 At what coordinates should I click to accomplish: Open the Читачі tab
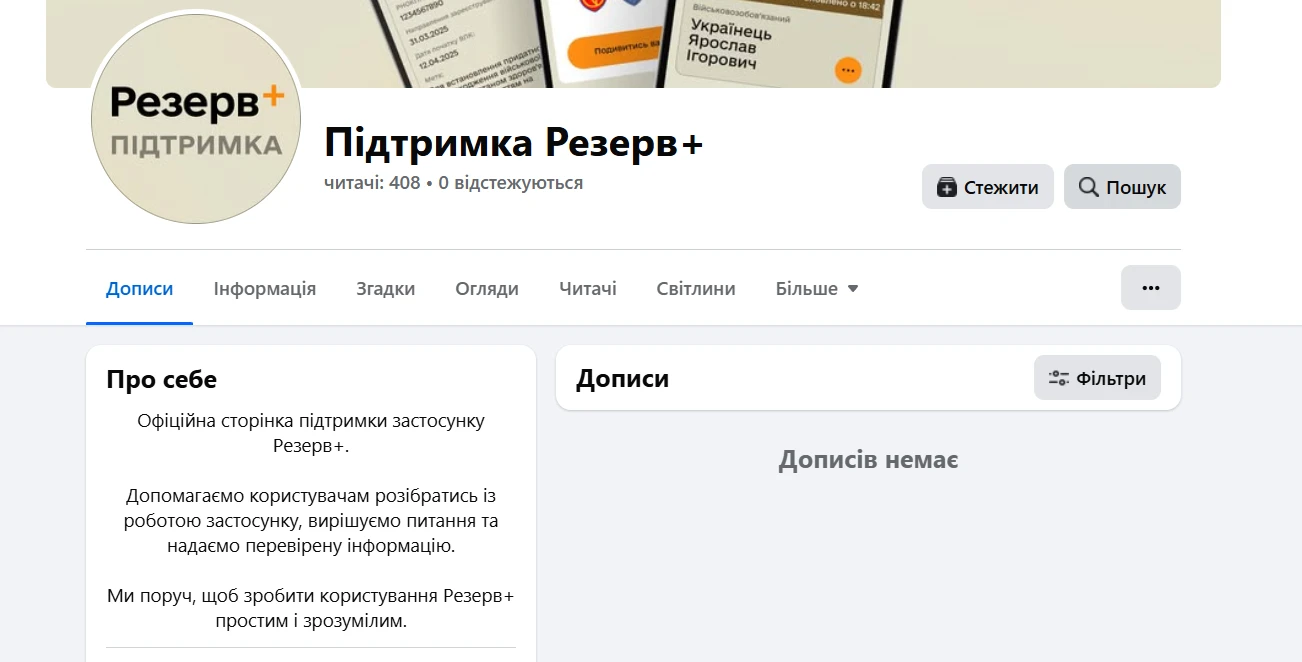pyautogui.click(x=588, y=289)
